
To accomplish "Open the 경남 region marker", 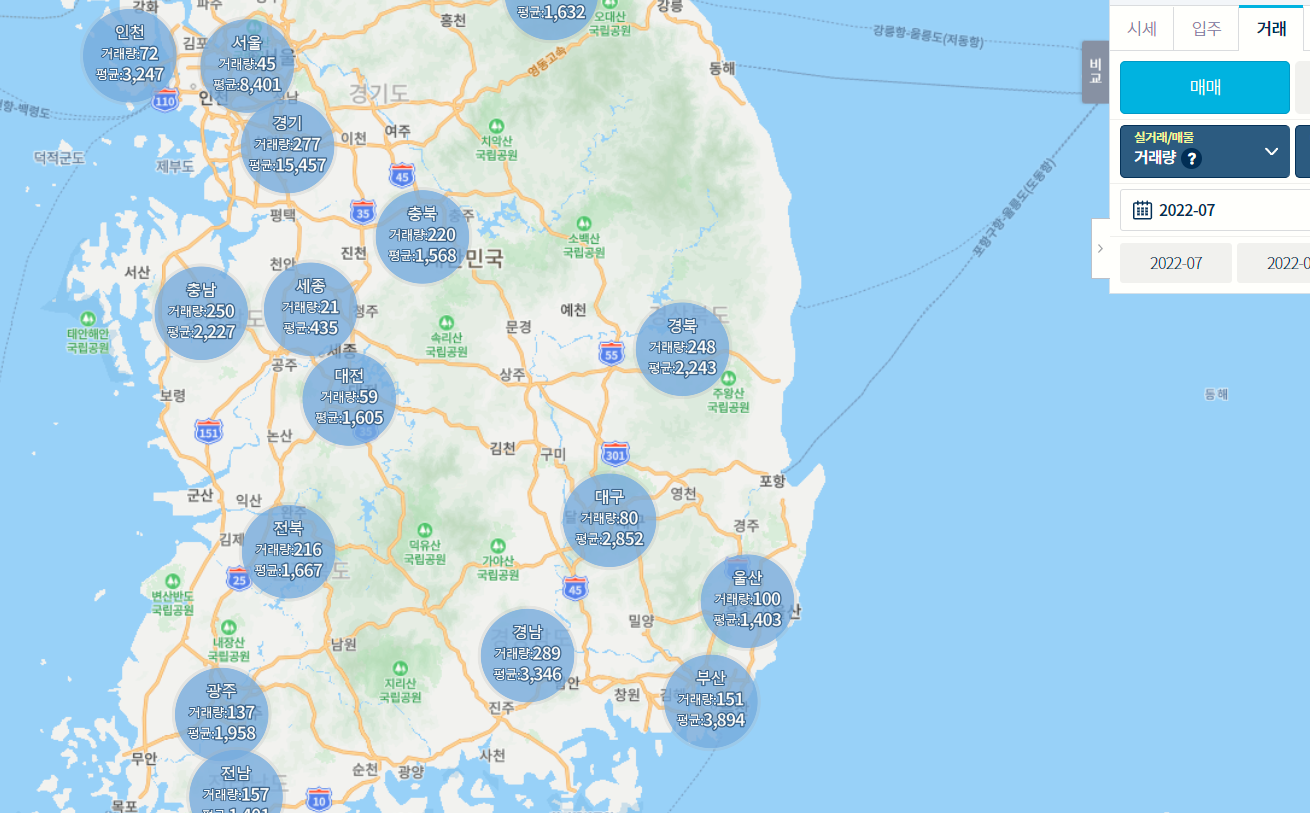I will [x=528, y=653].
